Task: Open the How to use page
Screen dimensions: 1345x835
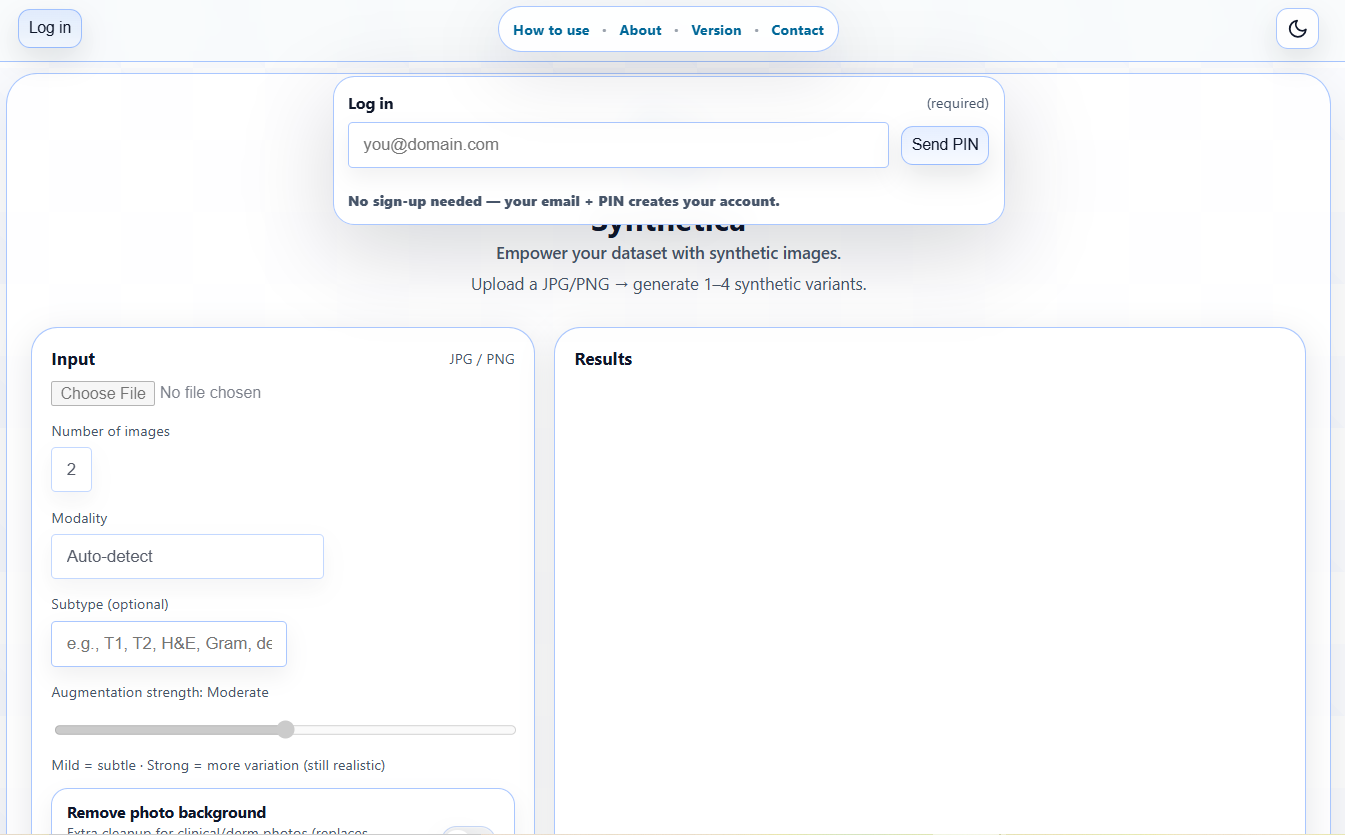Action: click(551, 29)
